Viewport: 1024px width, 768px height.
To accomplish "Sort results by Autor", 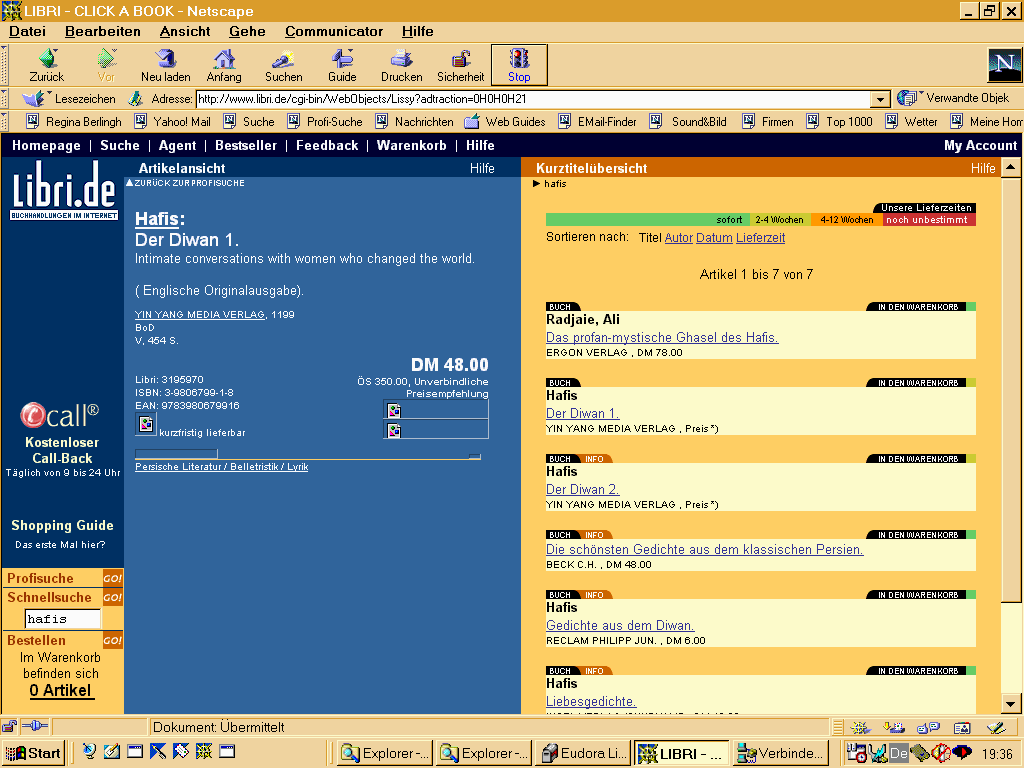I will click(x=679, y=238).
